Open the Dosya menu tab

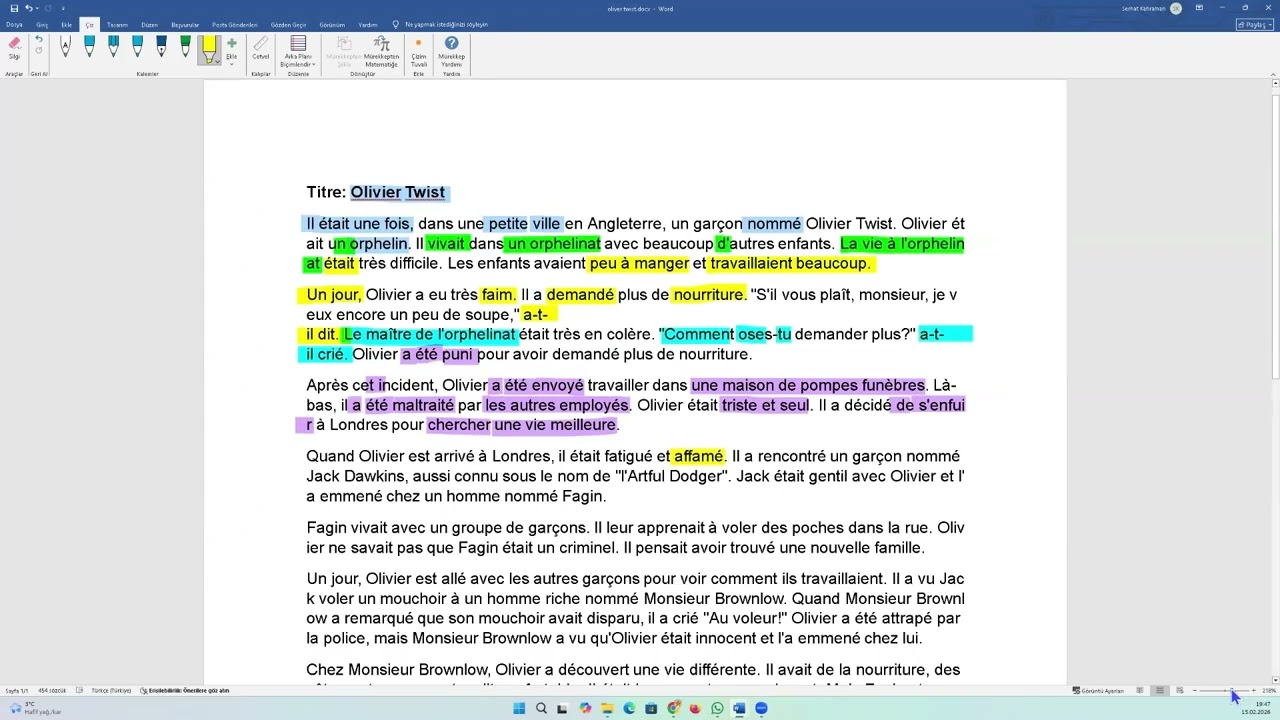[14, 24]
